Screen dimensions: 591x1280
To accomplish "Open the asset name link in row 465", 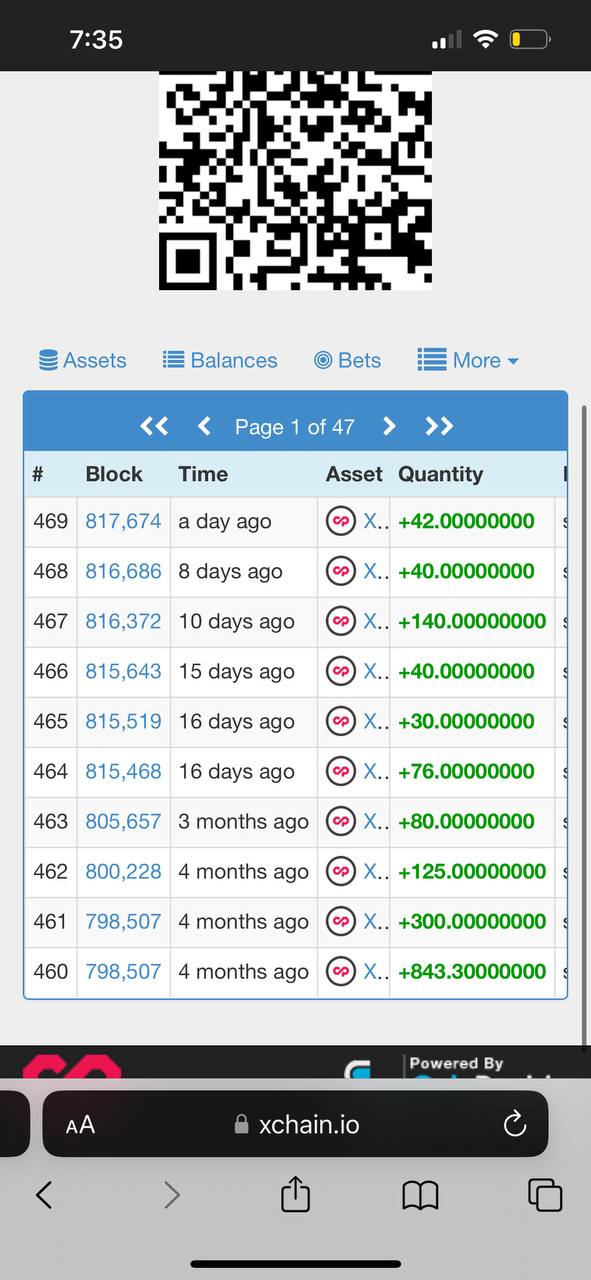I will click(x=374, y=721).
